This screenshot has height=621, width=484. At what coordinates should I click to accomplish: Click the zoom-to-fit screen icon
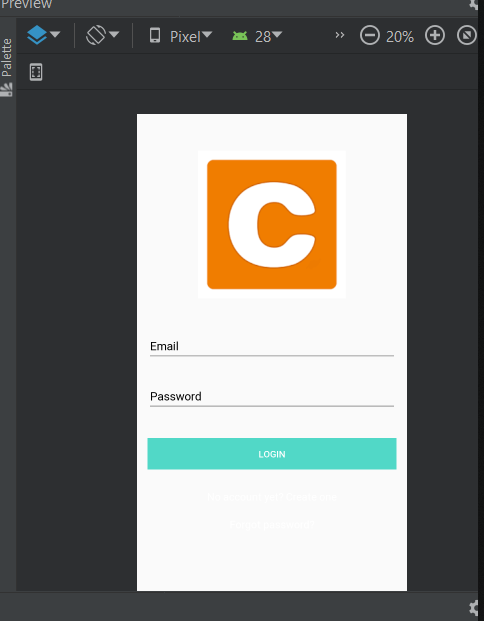coord(466,36)
